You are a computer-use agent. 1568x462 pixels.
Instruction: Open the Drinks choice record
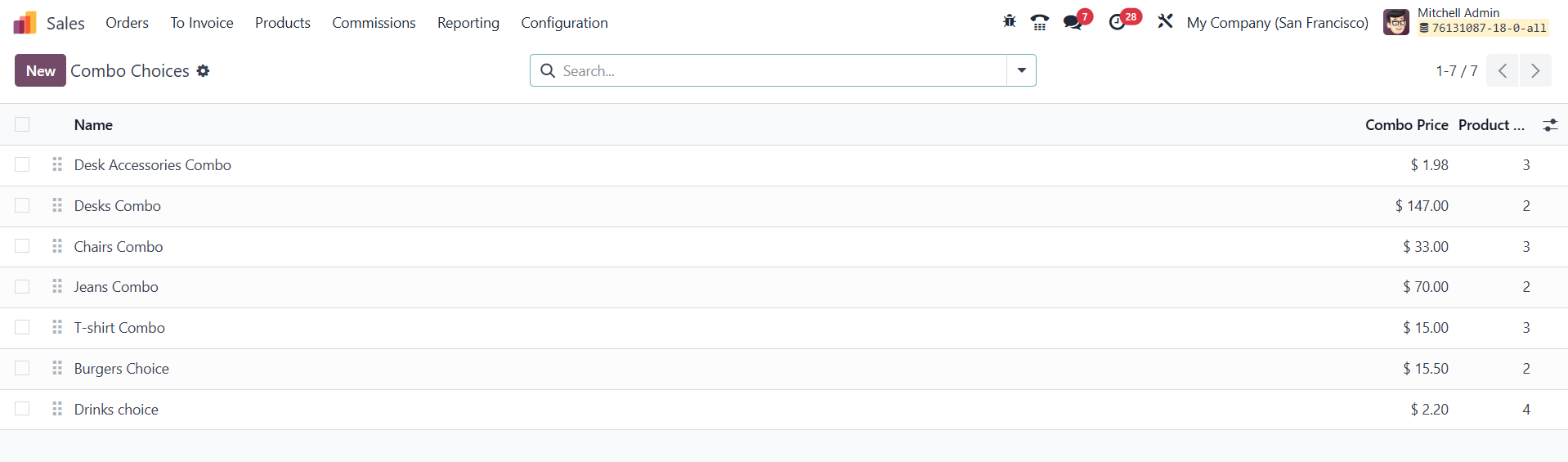(116, 410)
